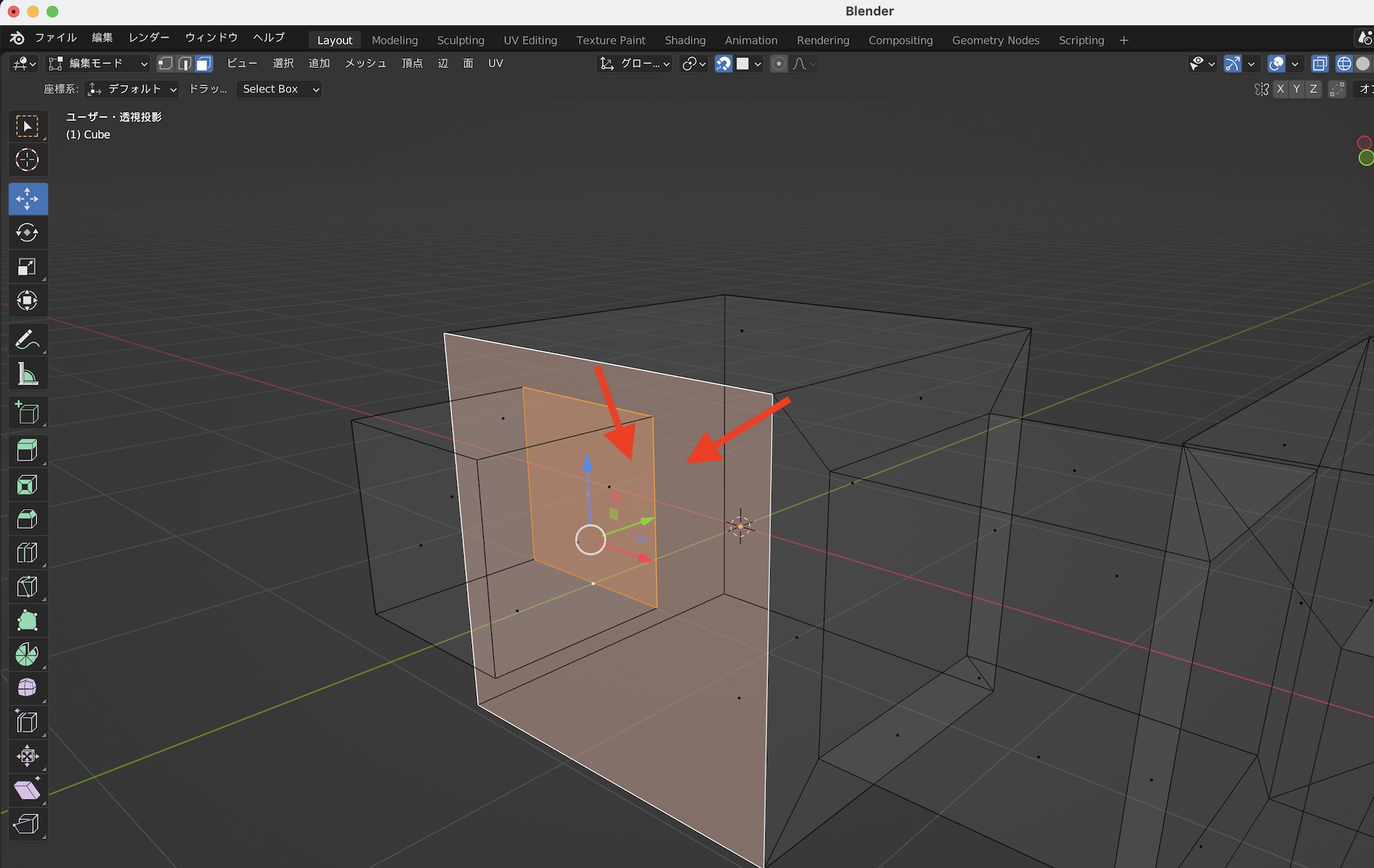Enable X axis mirror button

coord(1280,89)
